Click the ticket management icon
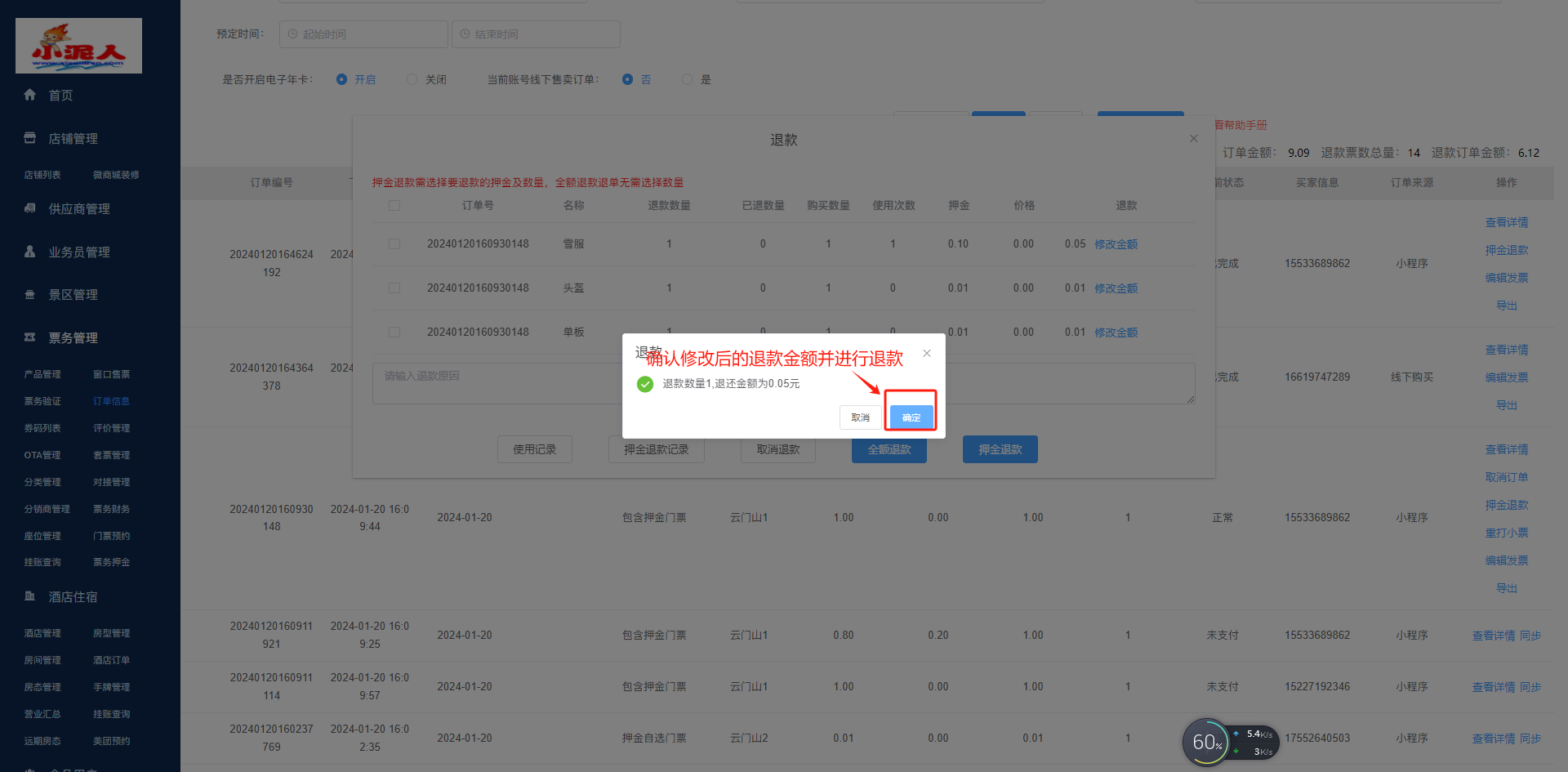Image resolution: width=1568 pixels, height=772 pixels. coord(30,337)
